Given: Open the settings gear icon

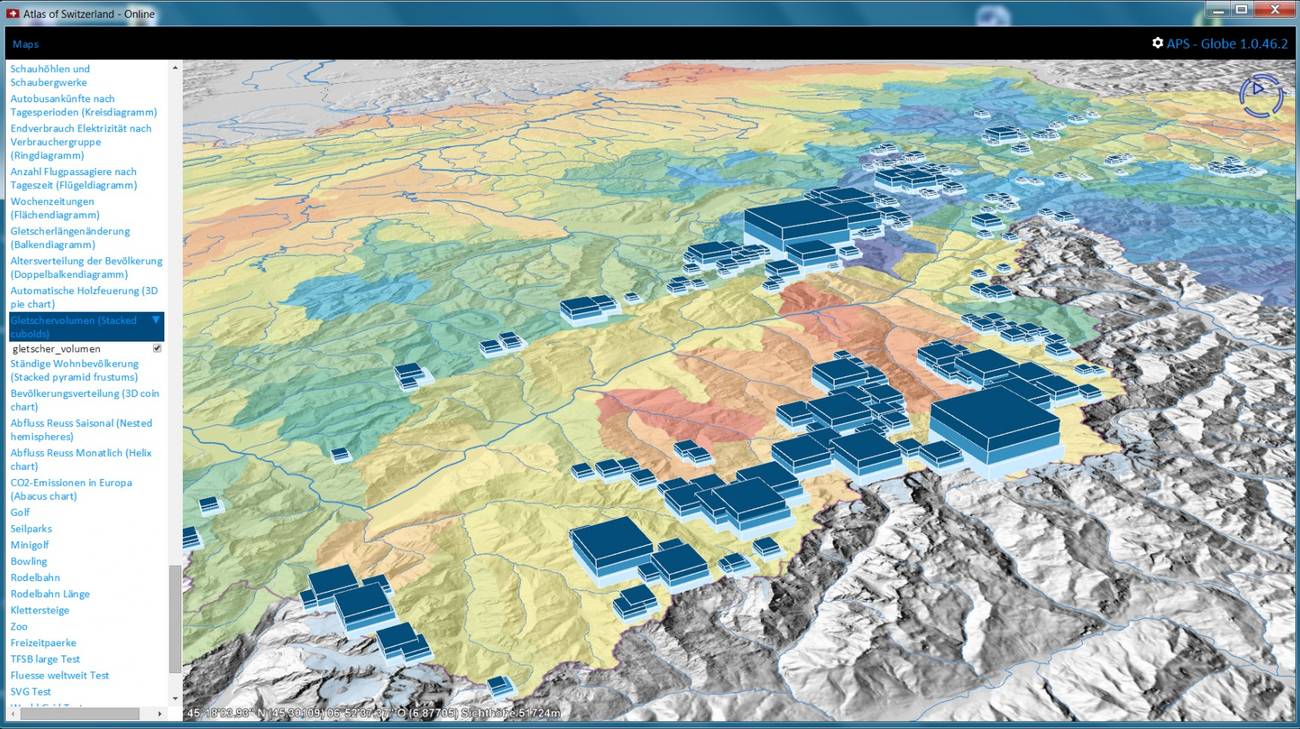Looking at the screenshot, I should point(1157,43).
